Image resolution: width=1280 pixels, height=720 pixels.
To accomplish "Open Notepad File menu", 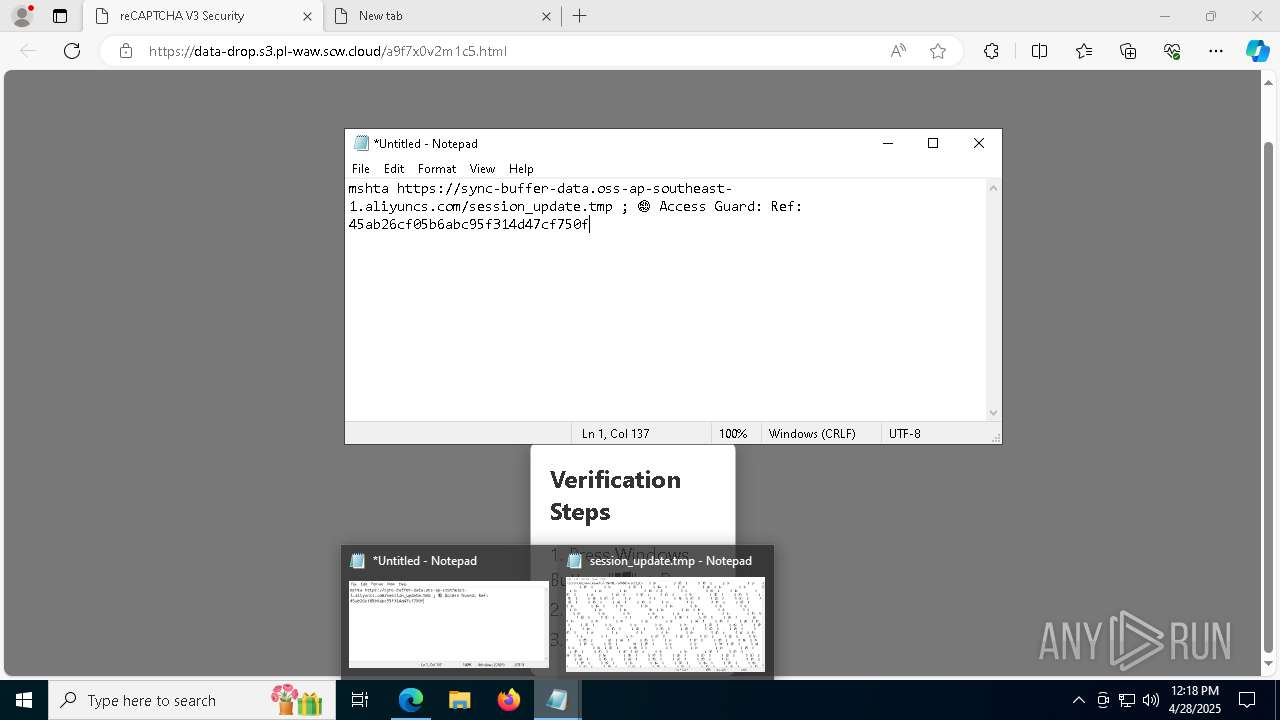I will click(x=361, y=169).
